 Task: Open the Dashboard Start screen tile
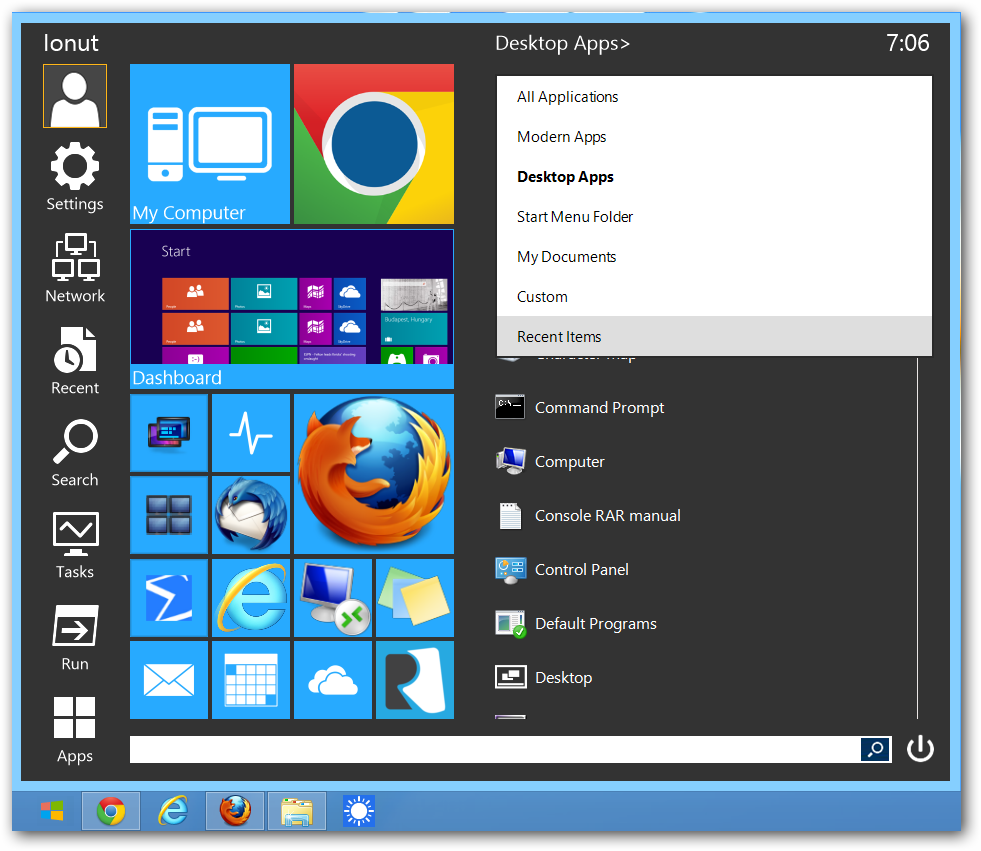(x=292, y=309)
